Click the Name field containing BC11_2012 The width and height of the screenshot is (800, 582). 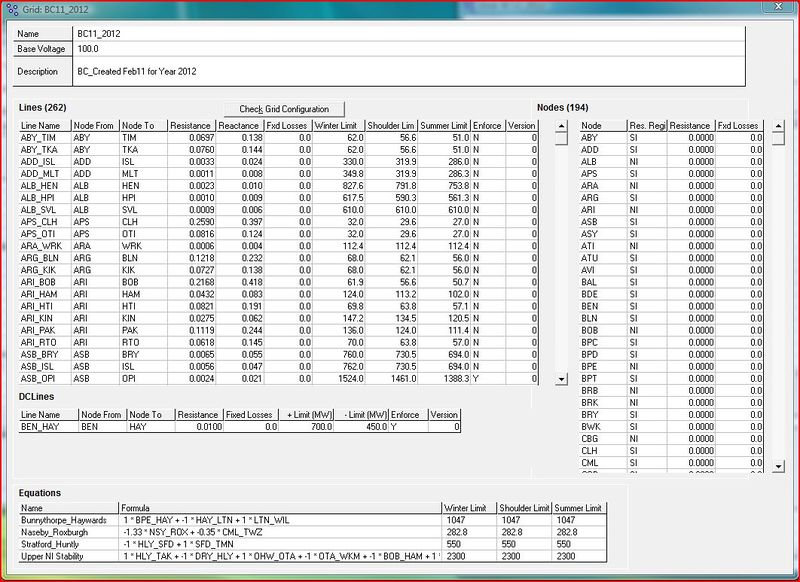tap(409, 34)
